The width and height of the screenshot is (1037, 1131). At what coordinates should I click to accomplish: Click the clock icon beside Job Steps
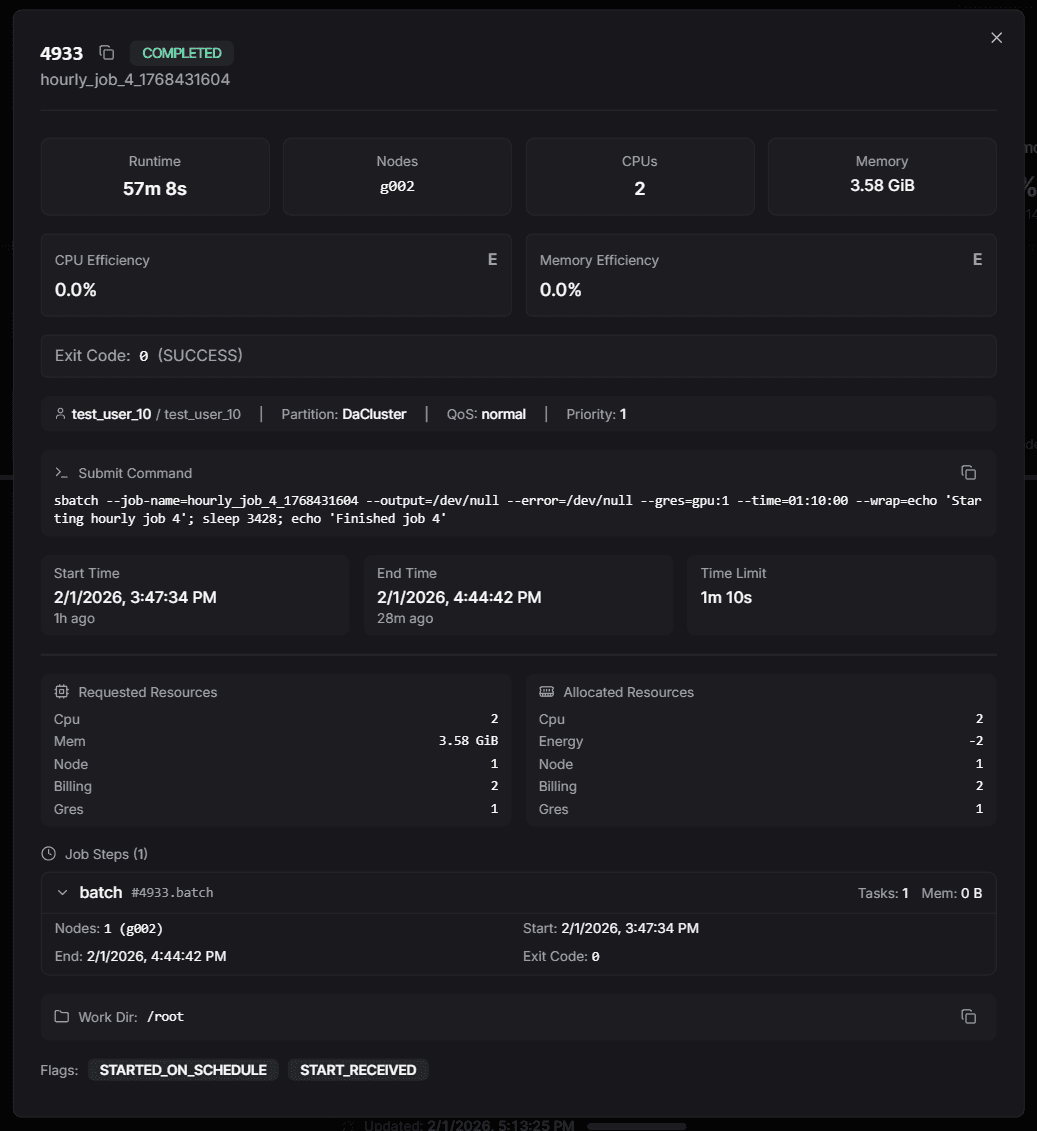[48, 853]
